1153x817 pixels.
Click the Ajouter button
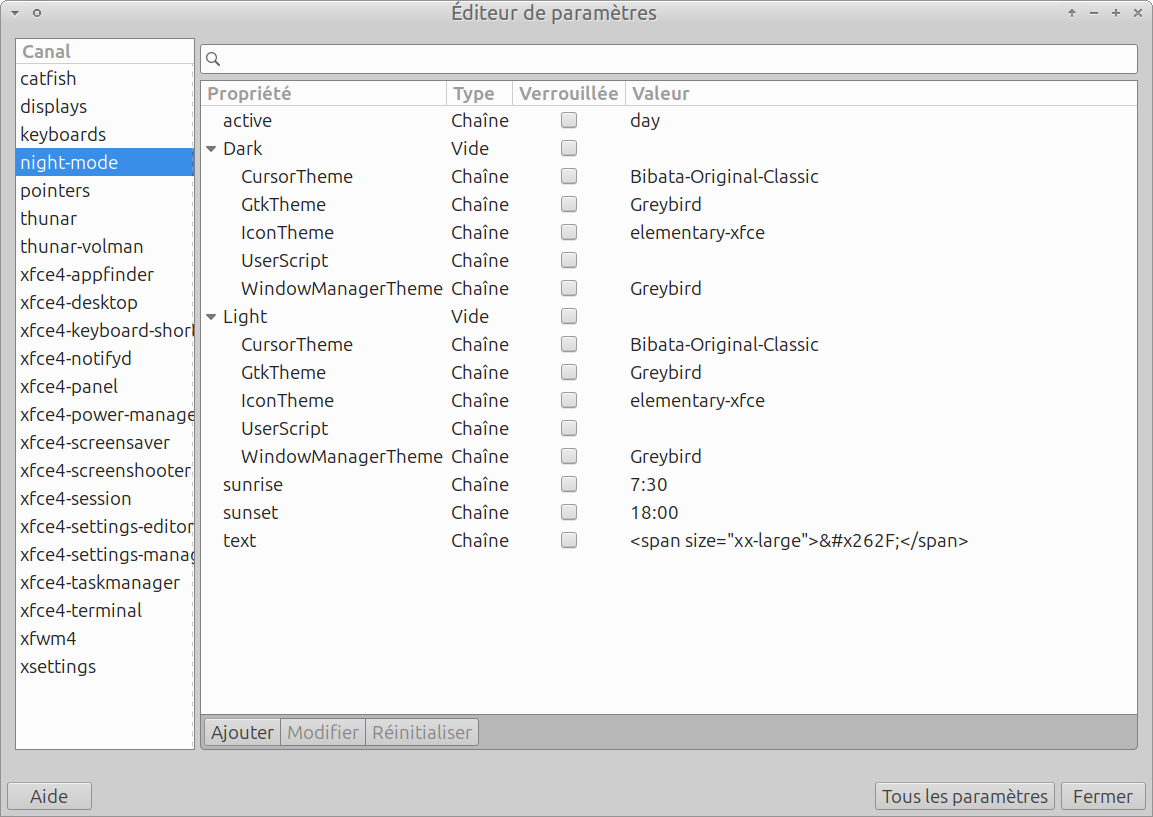242,732
